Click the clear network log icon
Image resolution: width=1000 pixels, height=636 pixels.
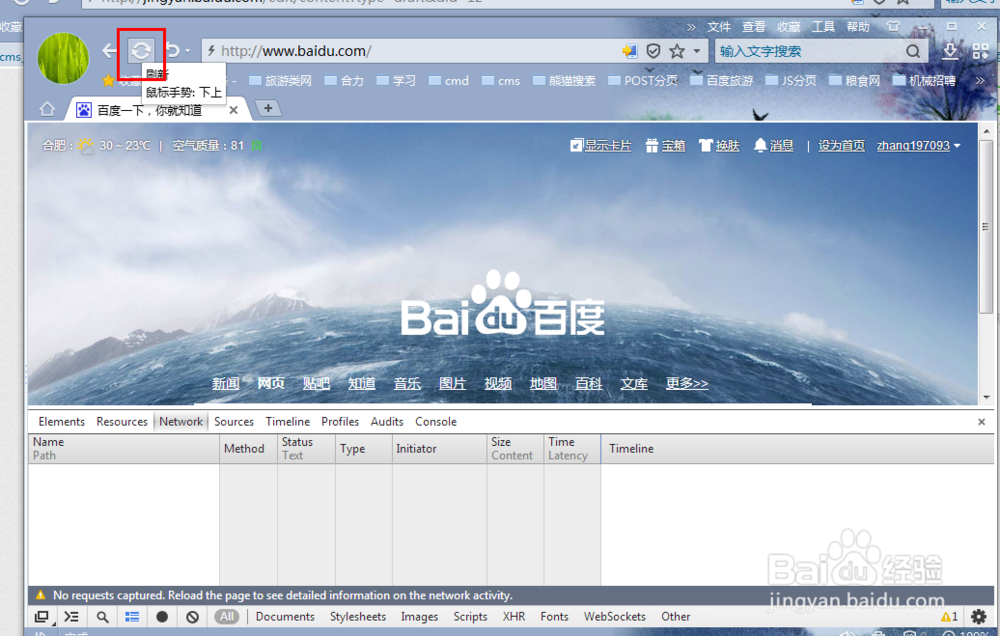point(193,617)
